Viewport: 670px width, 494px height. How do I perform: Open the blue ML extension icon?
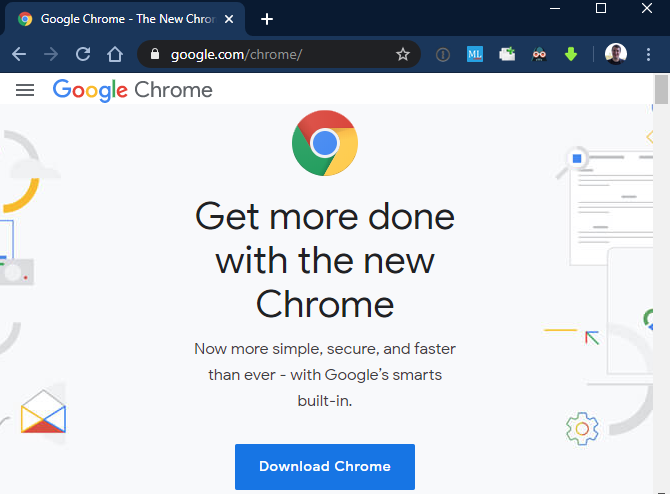[x=475, y=54]
